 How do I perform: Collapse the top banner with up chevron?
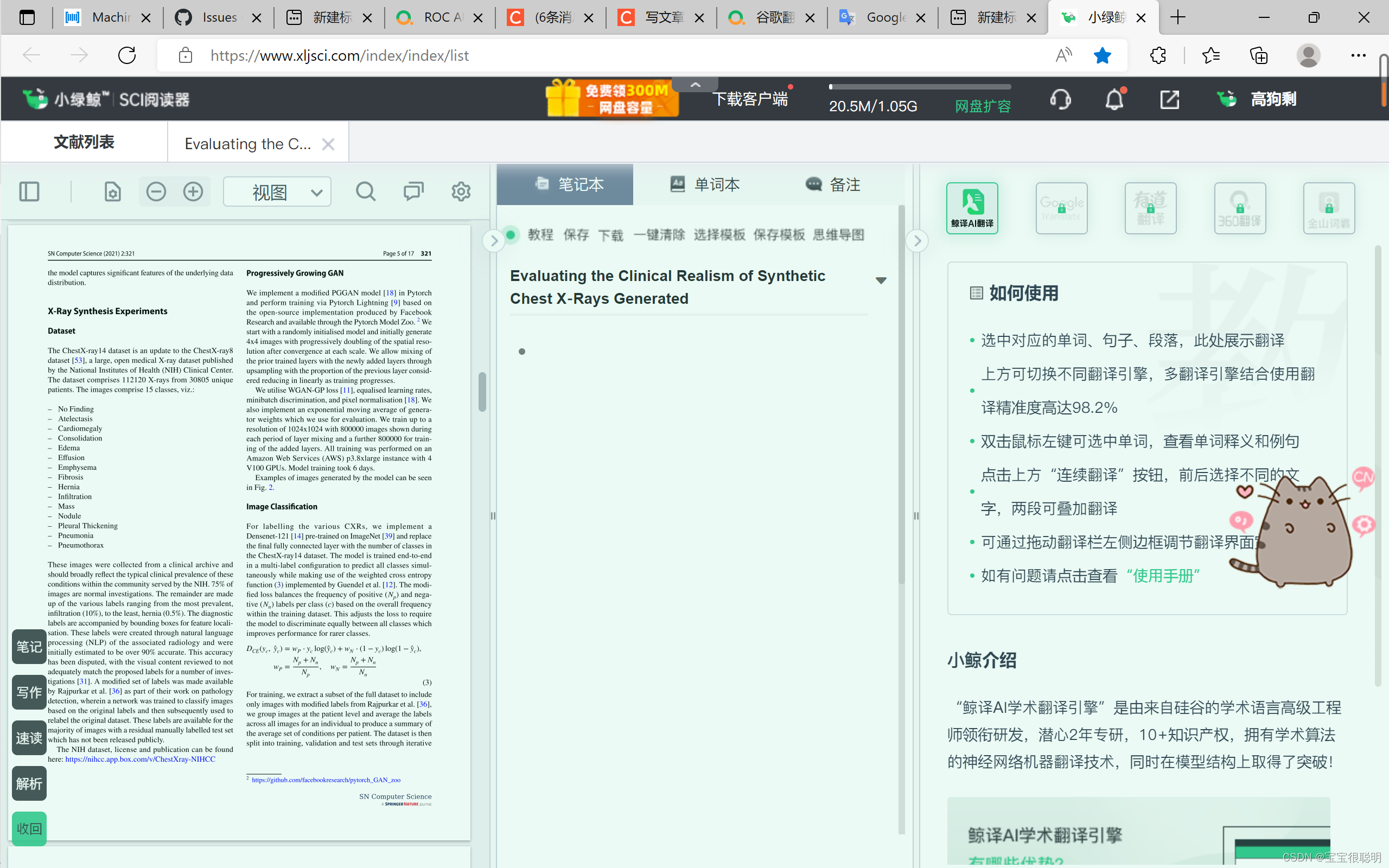click(695, 85)
